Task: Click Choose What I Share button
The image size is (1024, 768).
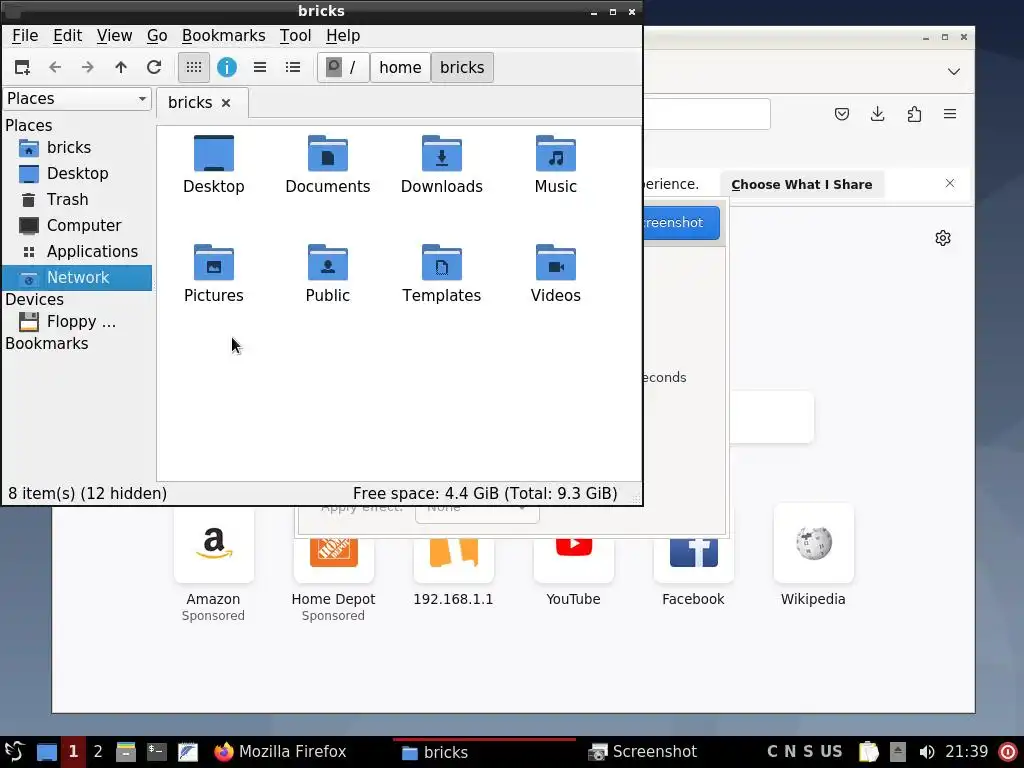Action: point(802,185)
